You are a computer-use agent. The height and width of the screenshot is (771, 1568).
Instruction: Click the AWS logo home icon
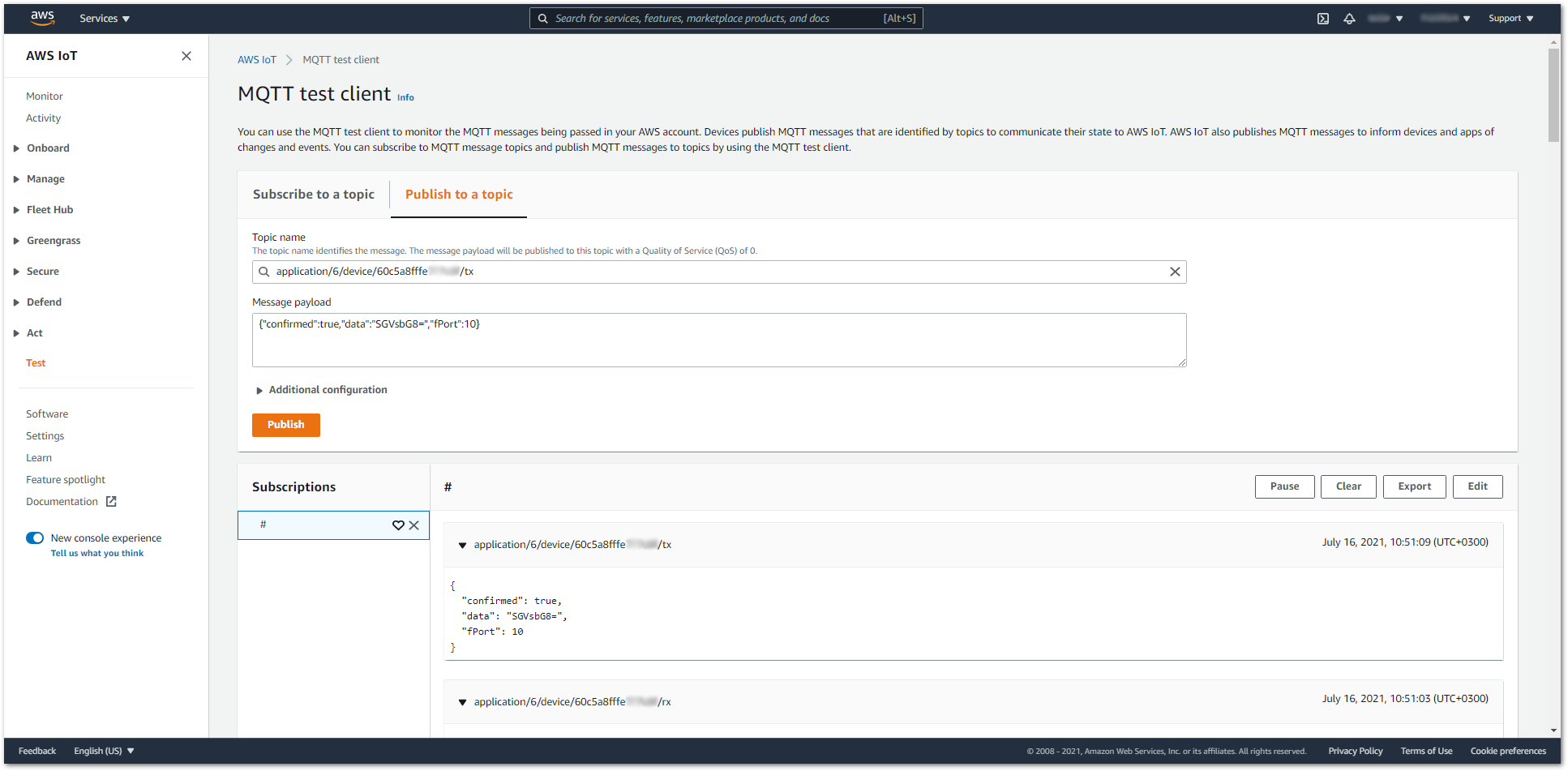coord(42,18)
